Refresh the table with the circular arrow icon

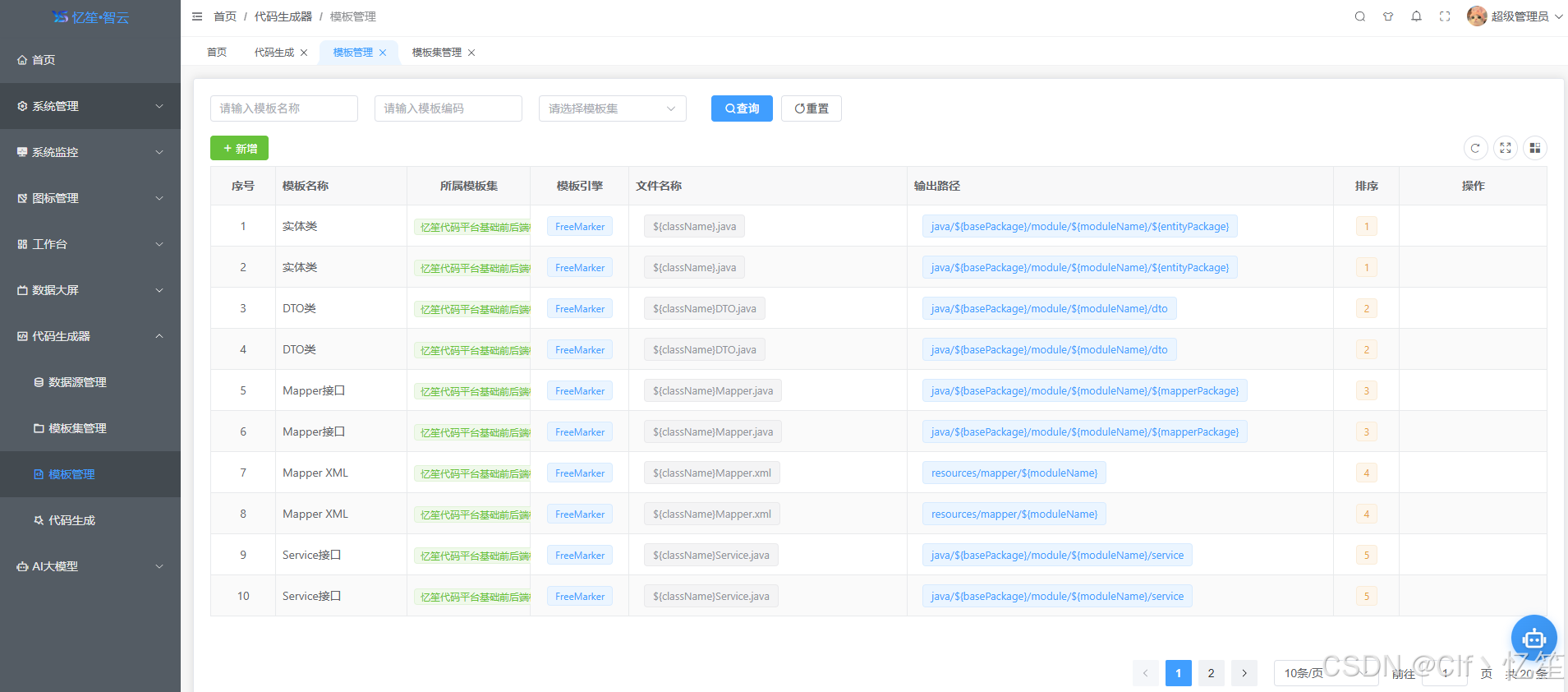pyautogui.click(x=1475, y=148)
